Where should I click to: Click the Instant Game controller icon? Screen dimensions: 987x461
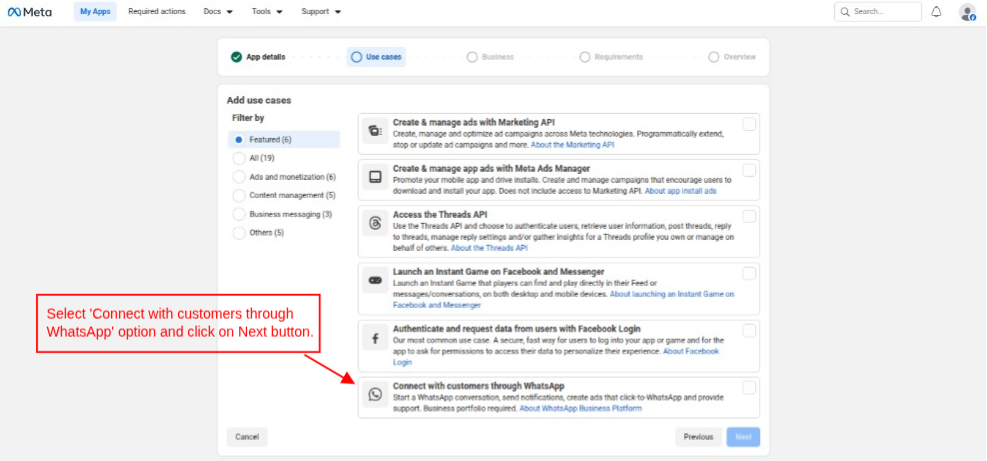coord(375,280)
